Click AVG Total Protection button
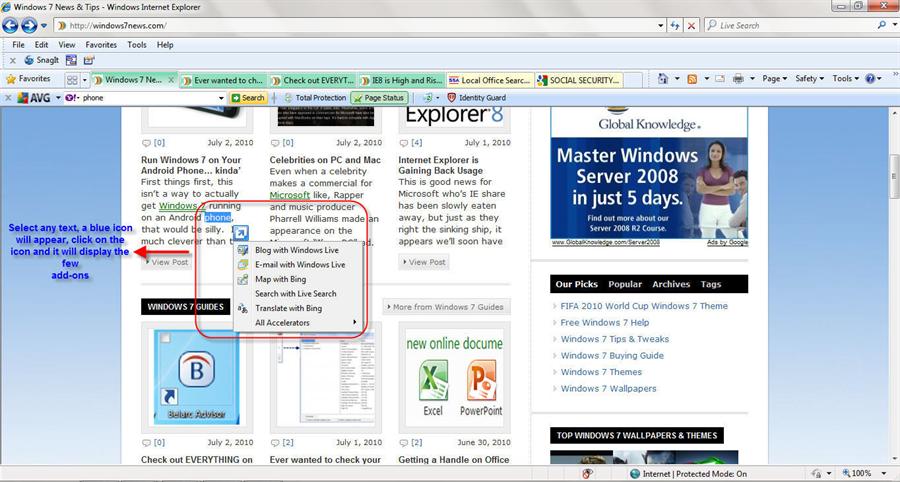 (x=315, y=98)
